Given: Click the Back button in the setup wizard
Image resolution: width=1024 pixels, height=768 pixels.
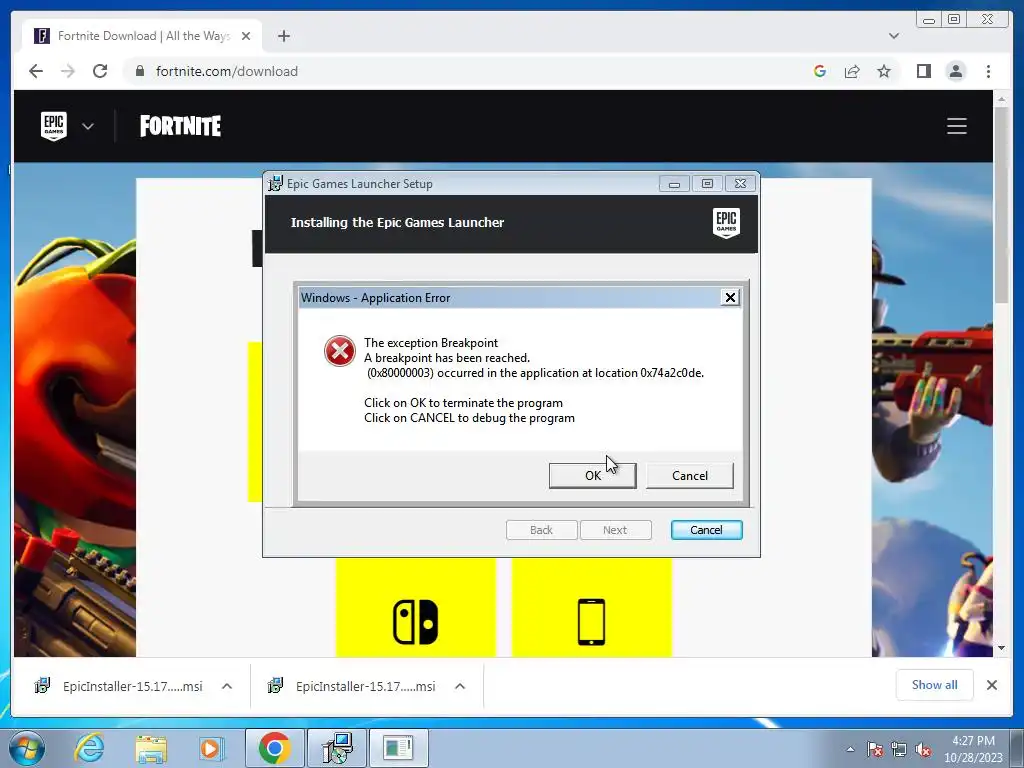Looking at the screenshot, I should pyautogui.click(x=541, y=530).
